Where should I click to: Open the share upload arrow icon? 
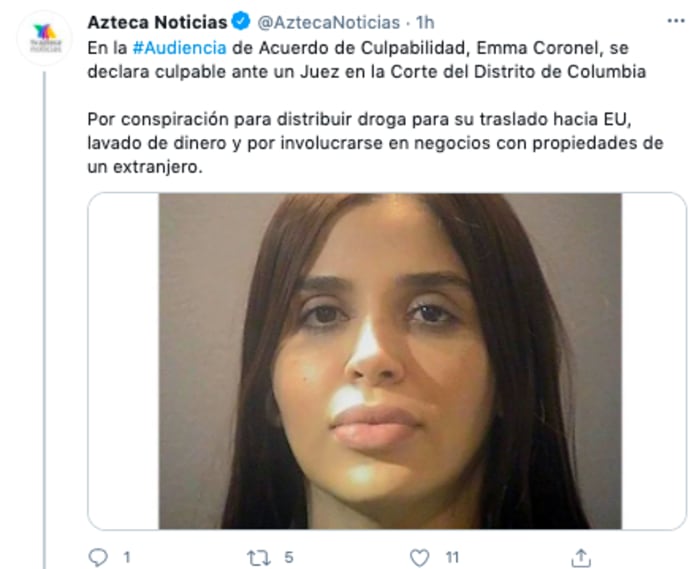tap(581, 557)
